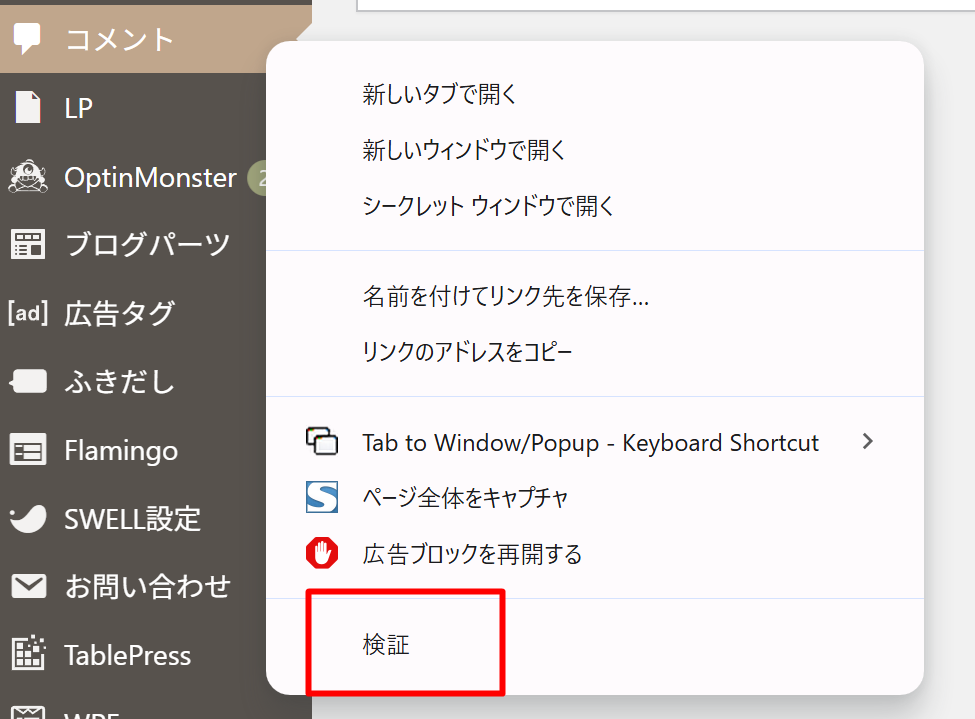Open TablePress from its grid icon
The height and width of the screenshot is (719, 975).
(28, 655)
